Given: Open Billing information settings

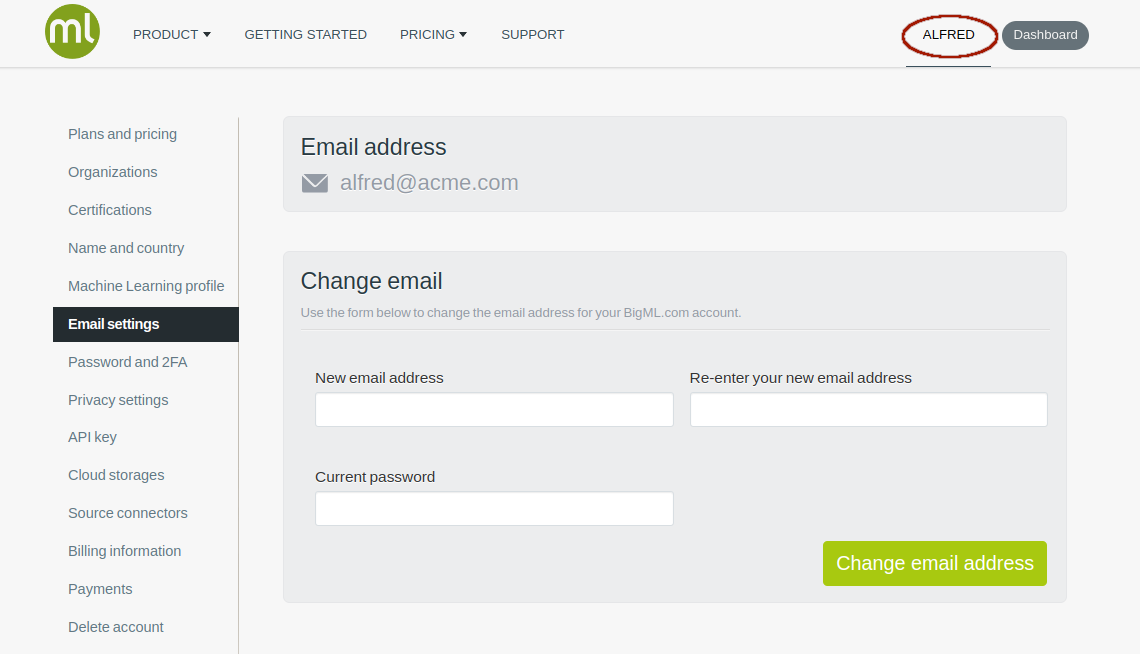Looking at the screenshot, I should 124,551.
